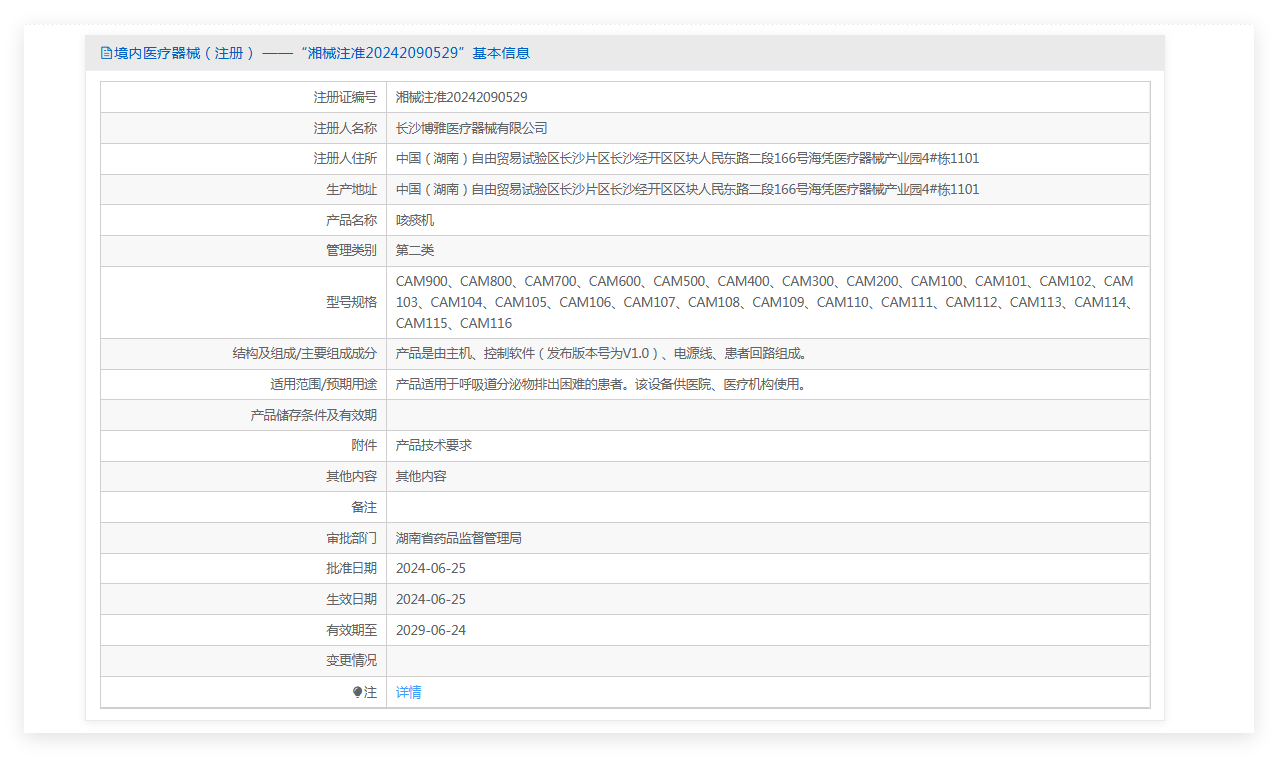This screenshot has width=1278, height=757.
Task: Click the 第二类 management category value
Action: point(415,251)
